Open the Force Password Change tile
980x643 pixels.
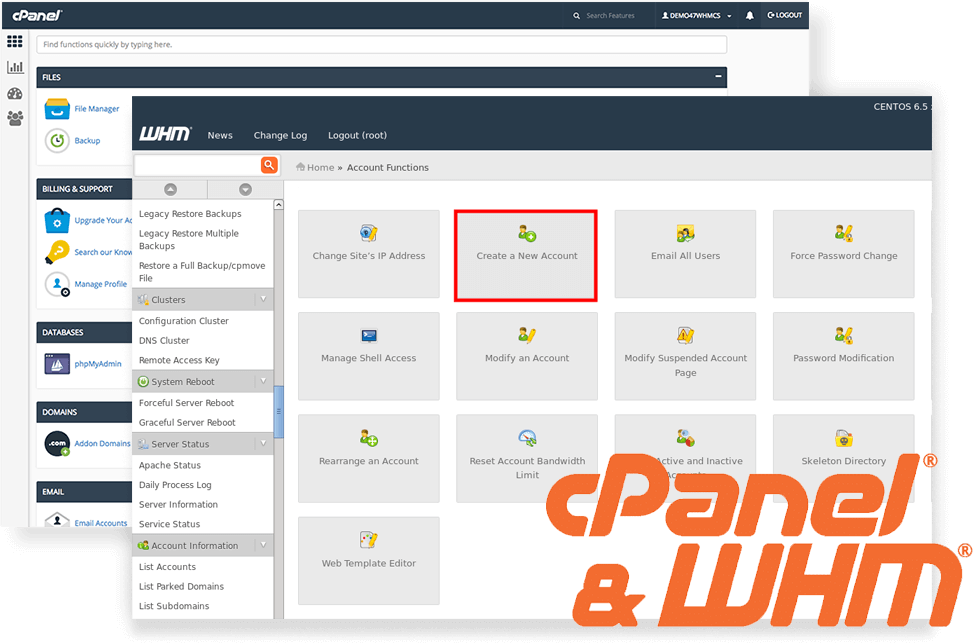tap(843, 254)
